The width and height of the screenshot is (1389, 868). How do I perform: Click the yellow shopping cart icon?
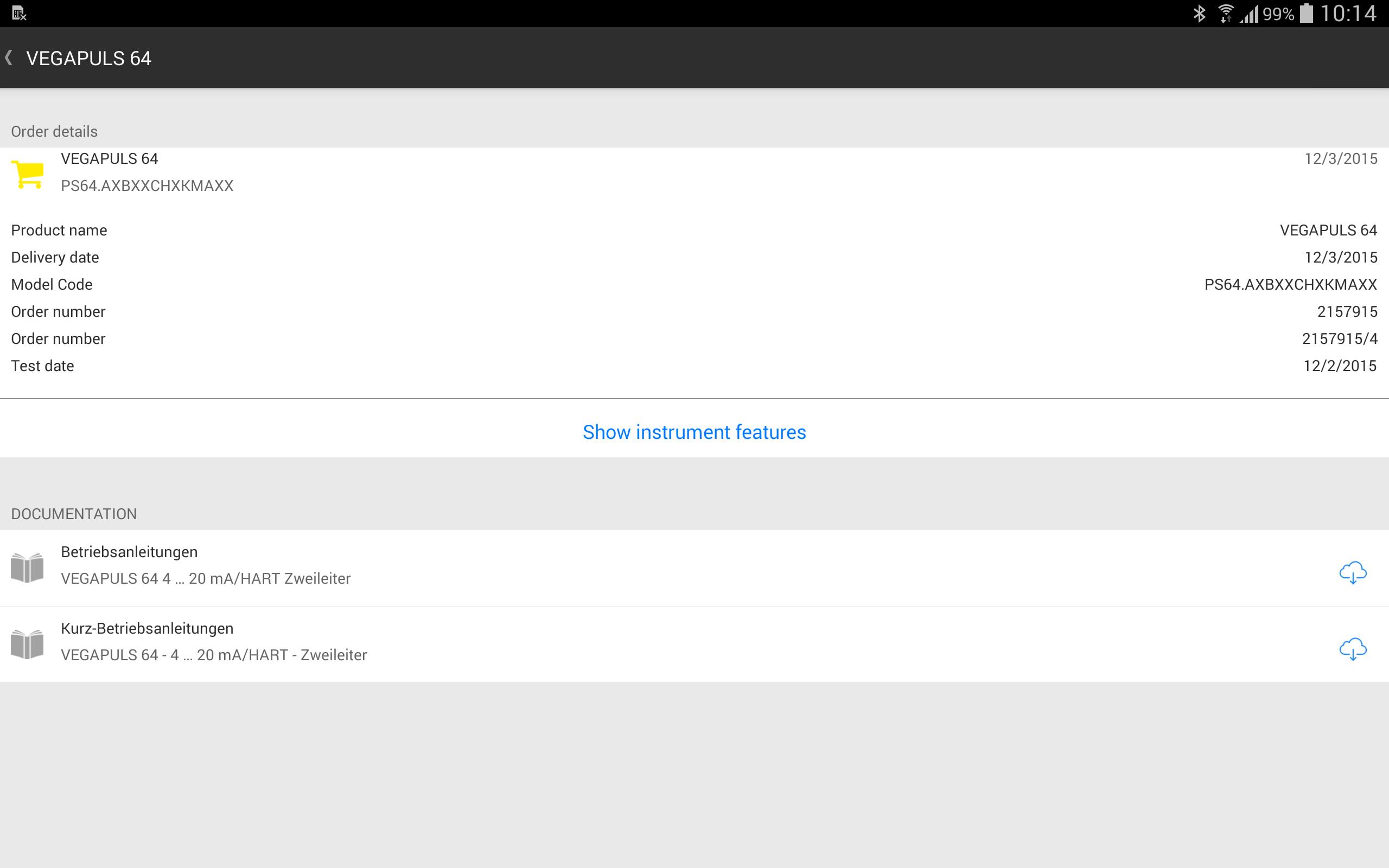point(27,174)
